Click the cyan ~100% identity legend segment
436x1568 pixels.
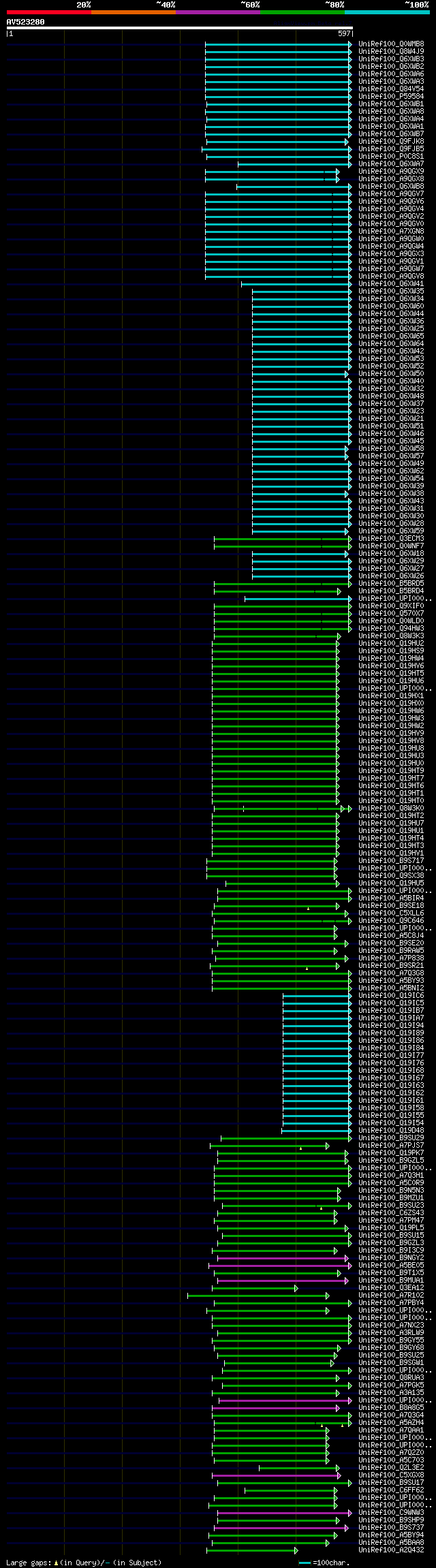(x=387, y=12)
